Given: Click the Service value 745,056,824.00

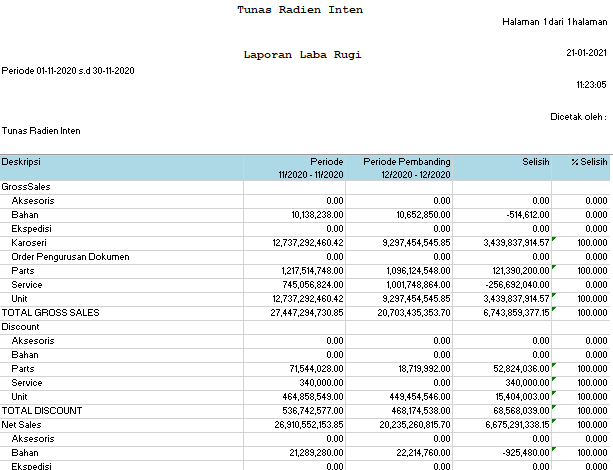Looking at the screenshot, I should (313, 285).
